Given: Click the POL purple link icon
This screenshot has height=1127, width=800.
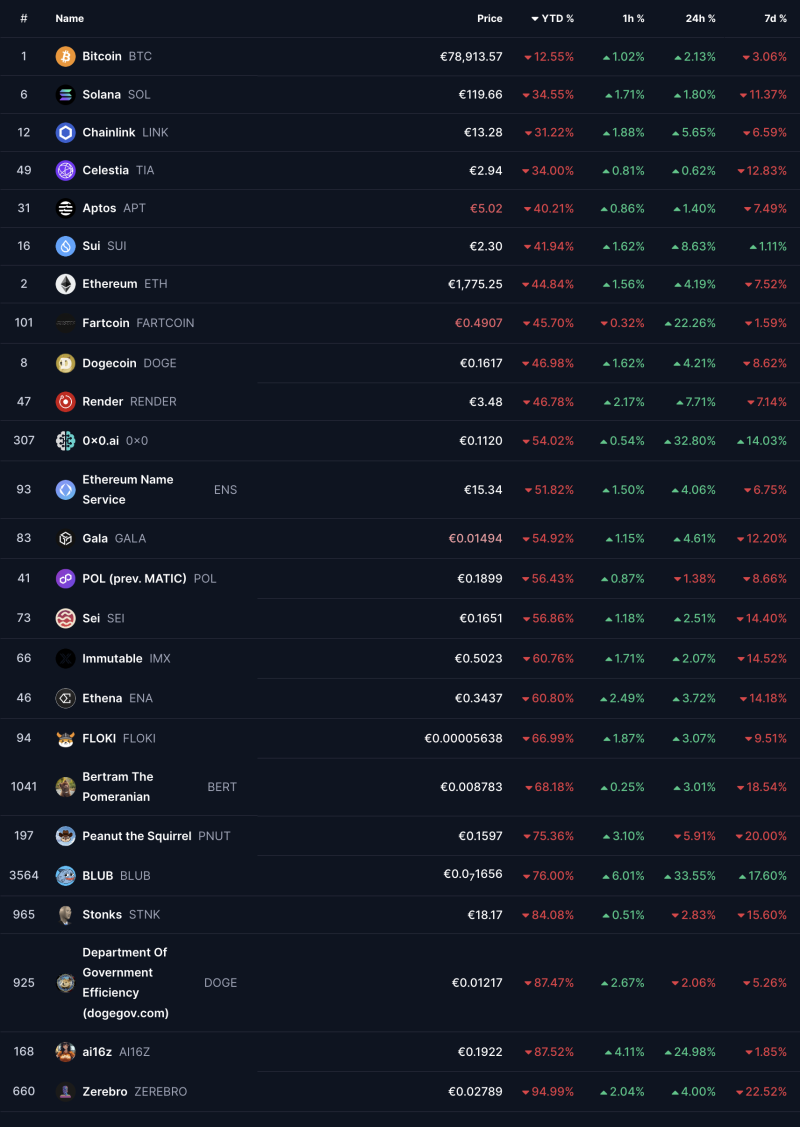Looking at the screenshot, I should click(65, 579).
